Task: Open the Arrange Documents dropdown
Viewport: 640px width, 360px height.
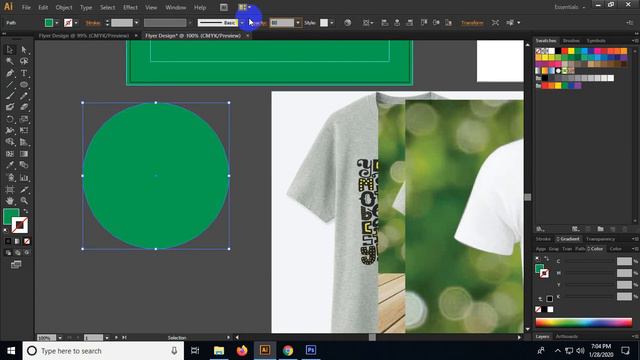Action: pyautogui.click(x=244, y=7)
